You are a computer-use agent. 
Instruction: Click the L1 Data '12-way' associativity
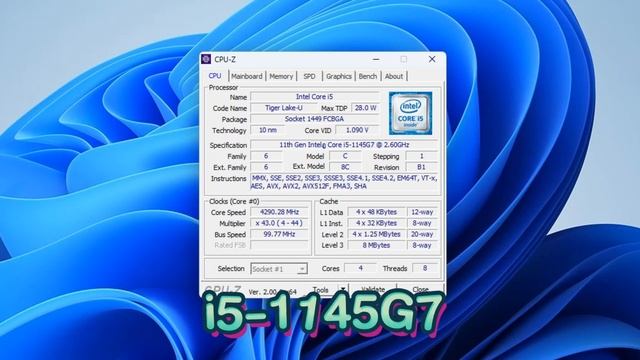click(422, 212)
